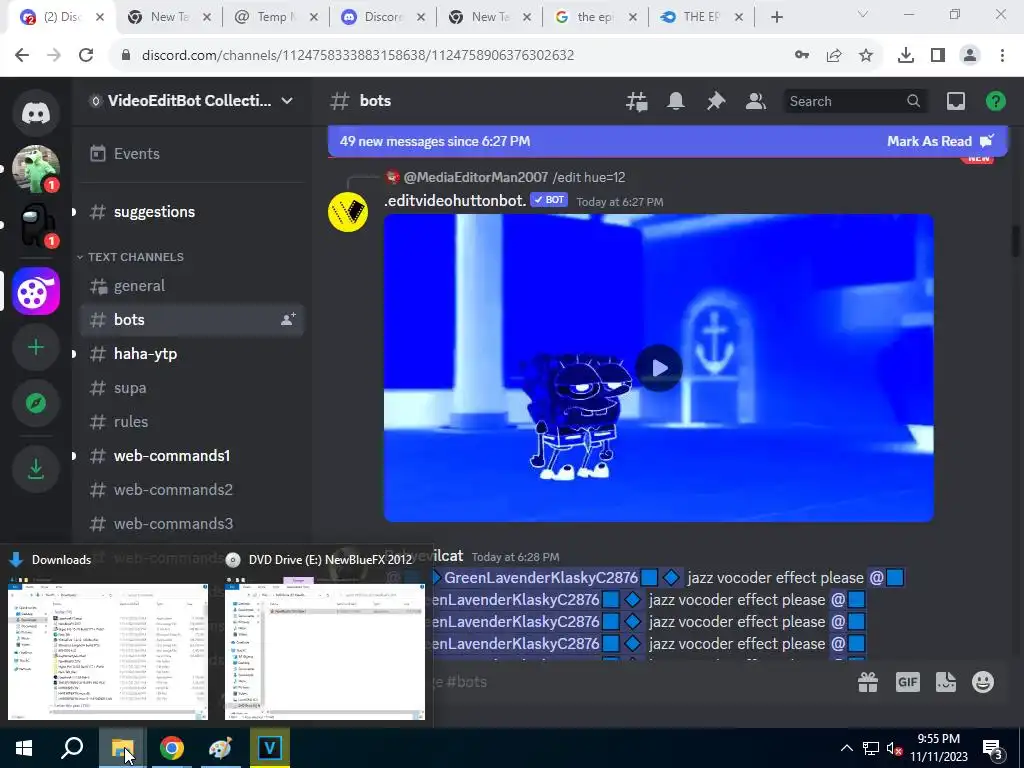Viewport: 1024px width, 768px height.
Task: Open the sticker picker icon
Action: coord(946,682)
